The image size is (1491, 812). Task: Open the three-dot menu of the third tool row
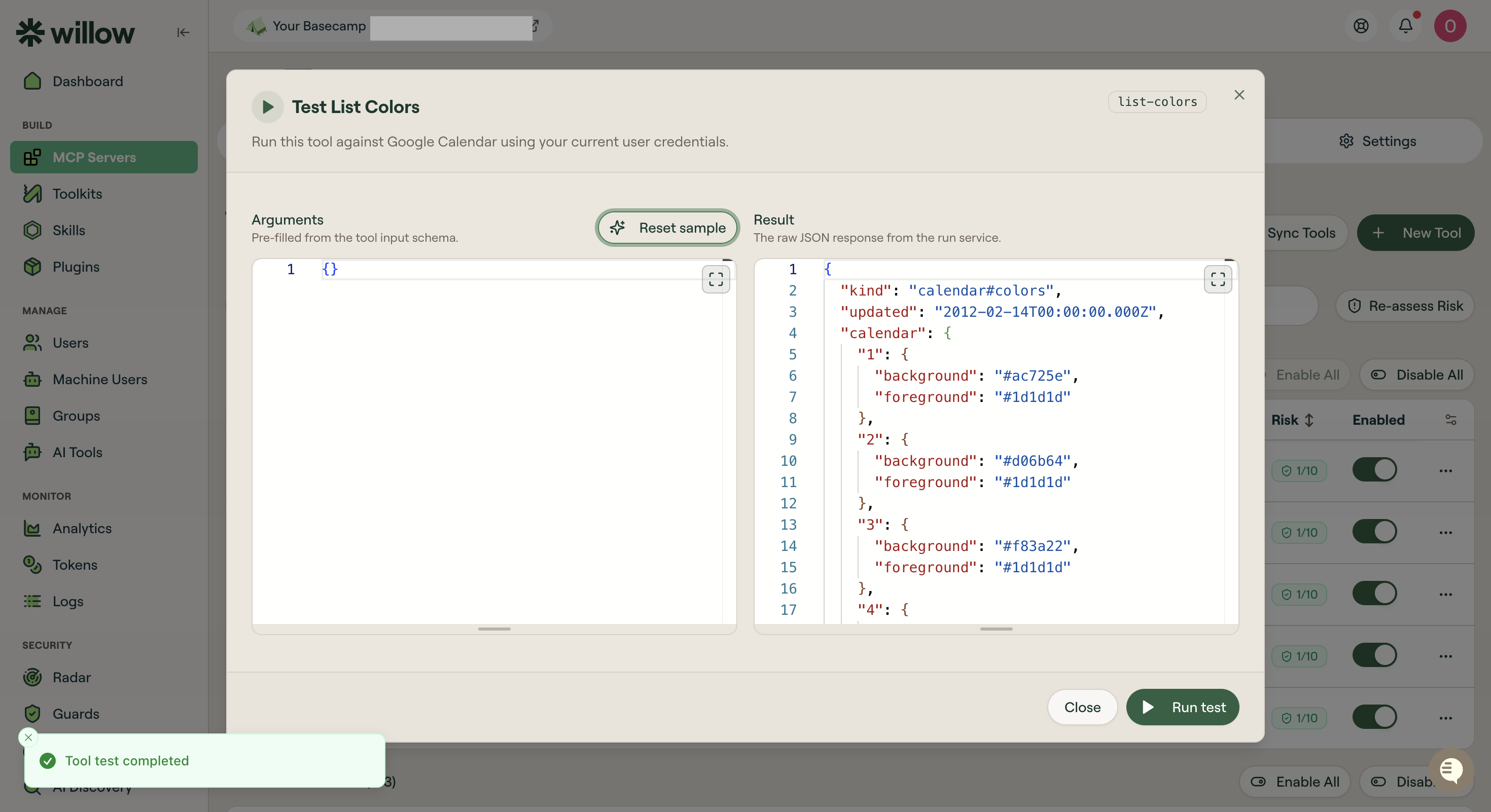1446,595
